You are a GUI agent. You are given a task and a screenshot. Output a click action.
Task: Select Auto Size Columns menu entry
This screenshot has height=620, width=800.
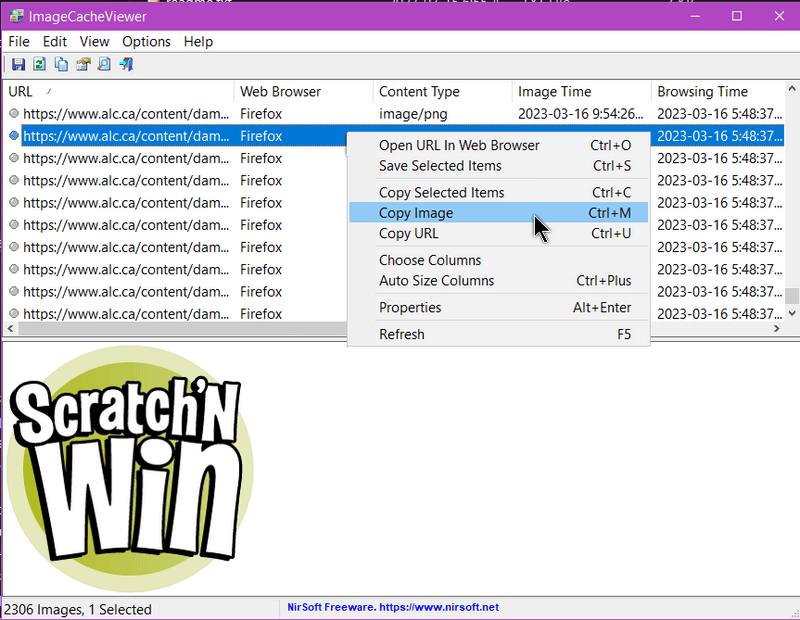click(x=498, y=281)
